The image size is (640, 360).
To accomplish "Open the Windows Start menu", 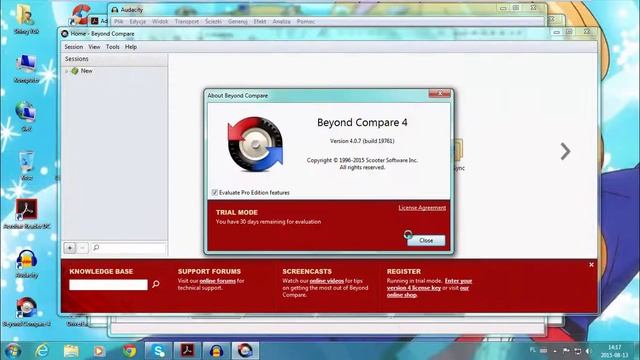I will [x=12, y=351].
